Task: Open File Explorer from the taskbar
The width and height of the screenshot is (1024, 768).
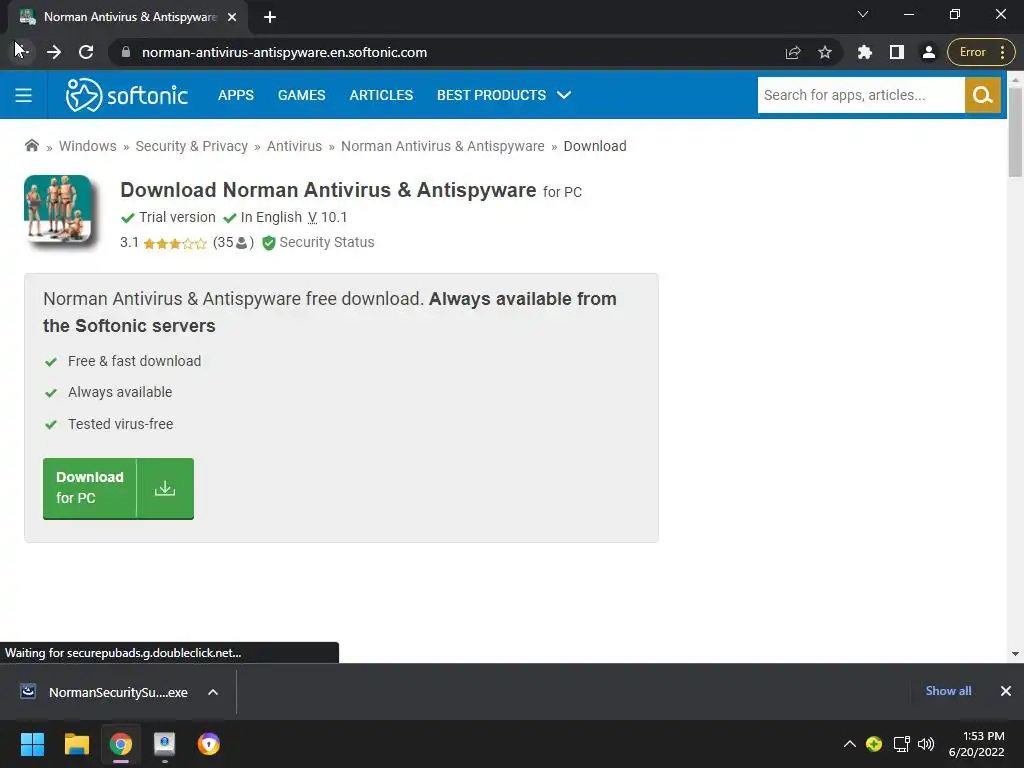Action: coord(76,744)
